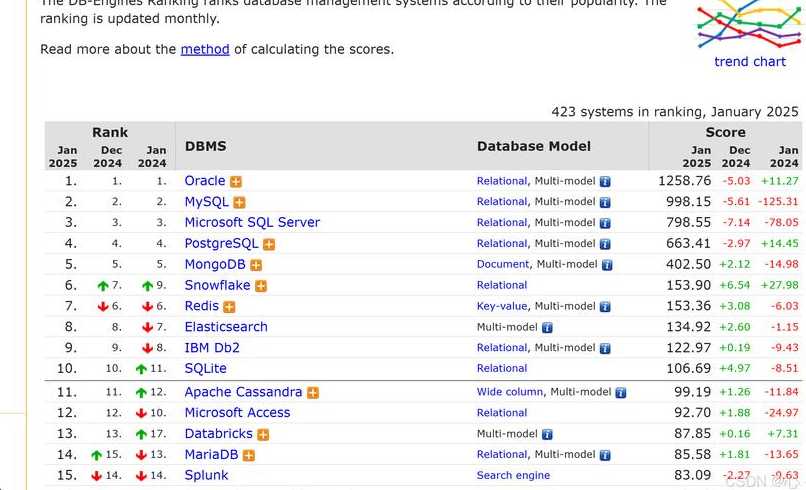
Task: Open the multi-model info icon in MongoDB row
Action: (607, 265)
